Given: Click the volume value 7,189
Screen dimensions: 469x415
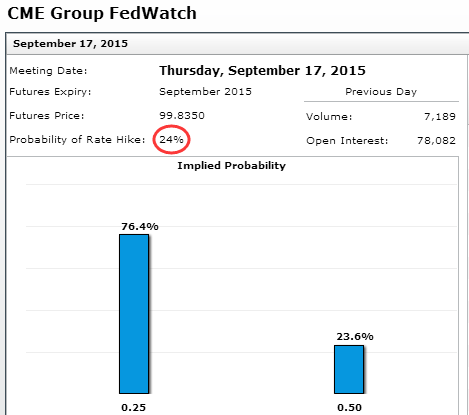Looking at the screenshot, I should (x=440, y=117).
